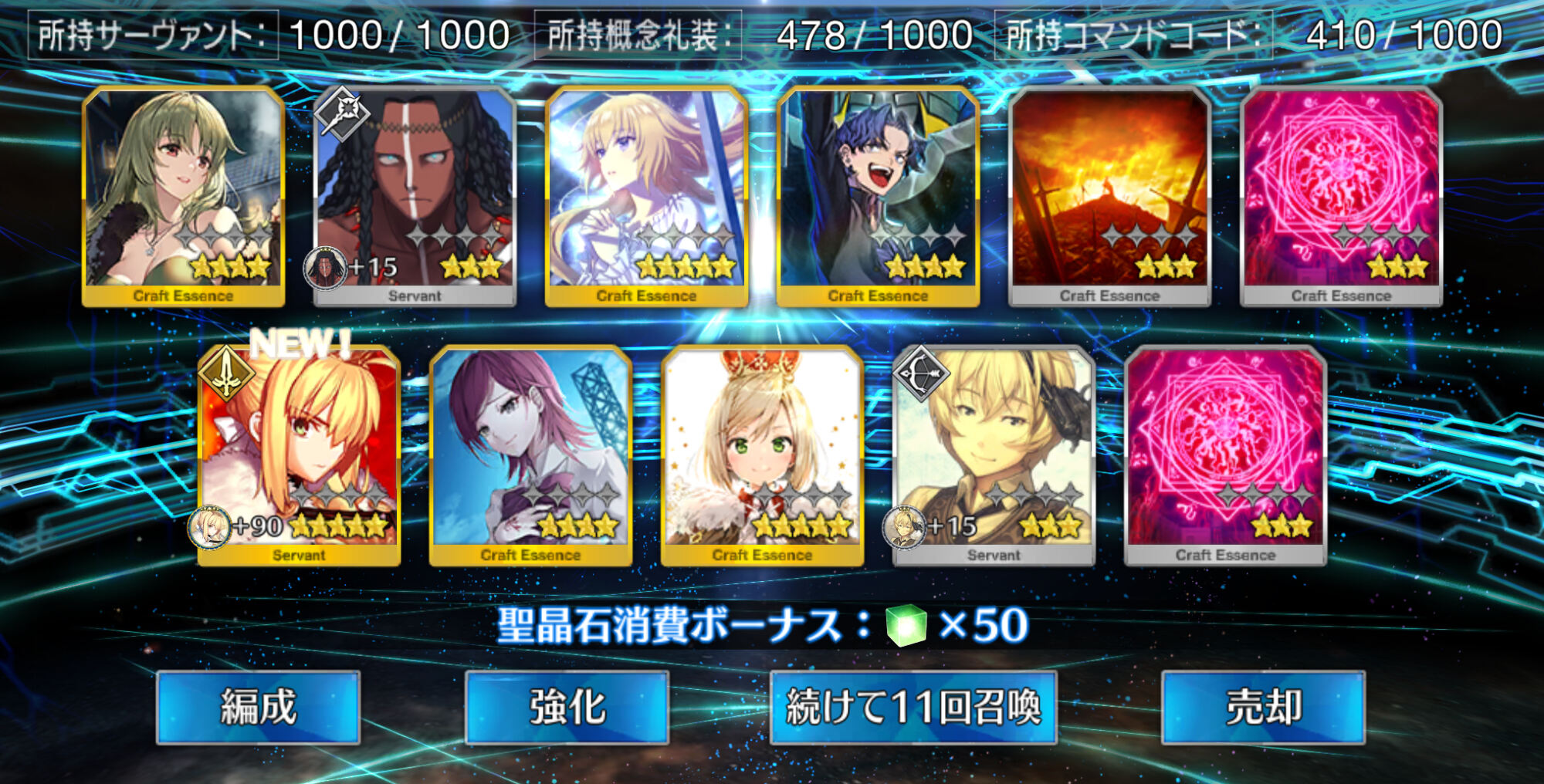The width and height of the screenshot is (1544, 784).
Task: Tap the small +90 portrait icon on the Saber card
Action: click(x=209, y=528)
